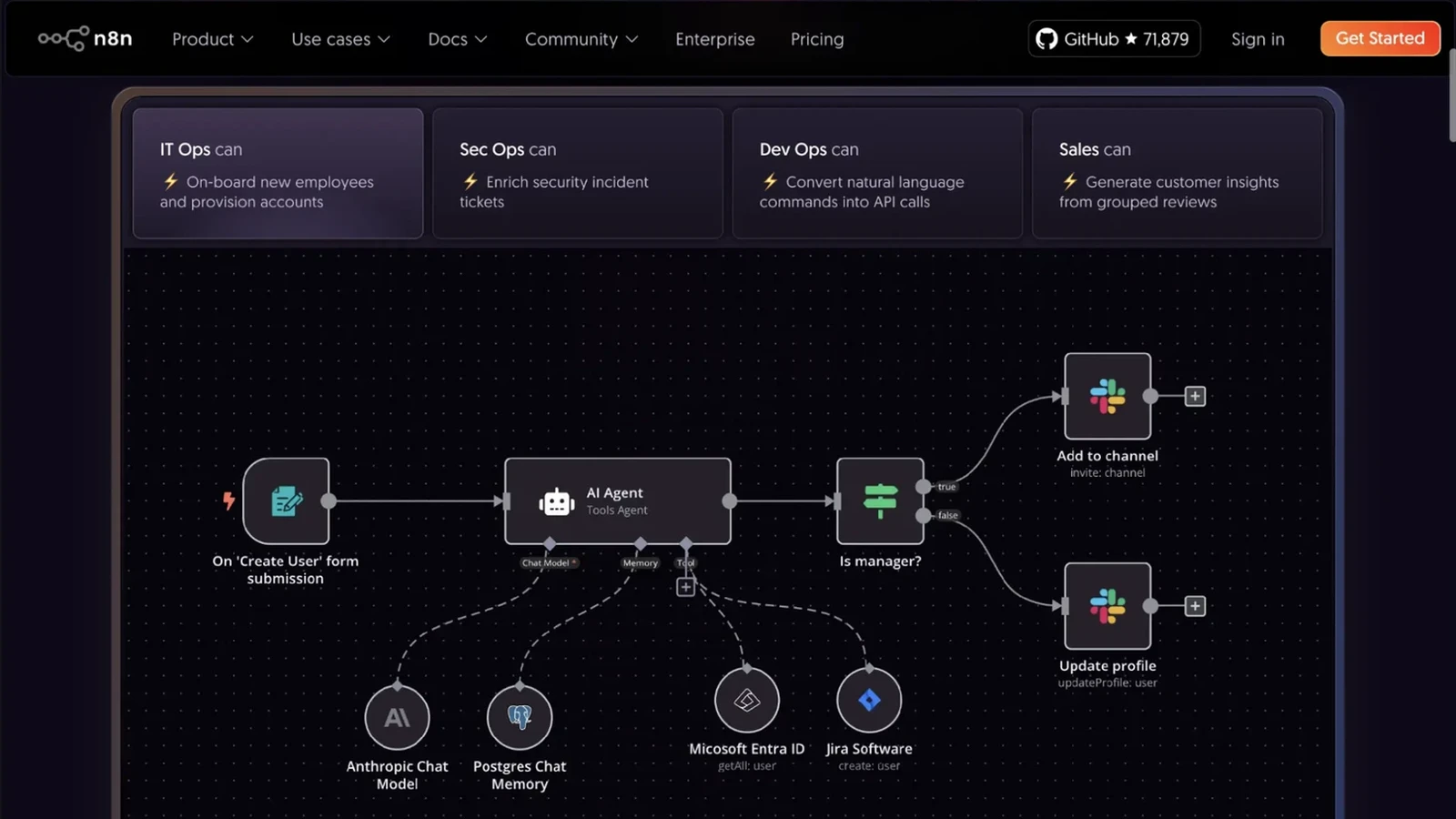Switch to the Sales tab
The width and height of the screenshot is (1456, 819).
pos(1177,174)
